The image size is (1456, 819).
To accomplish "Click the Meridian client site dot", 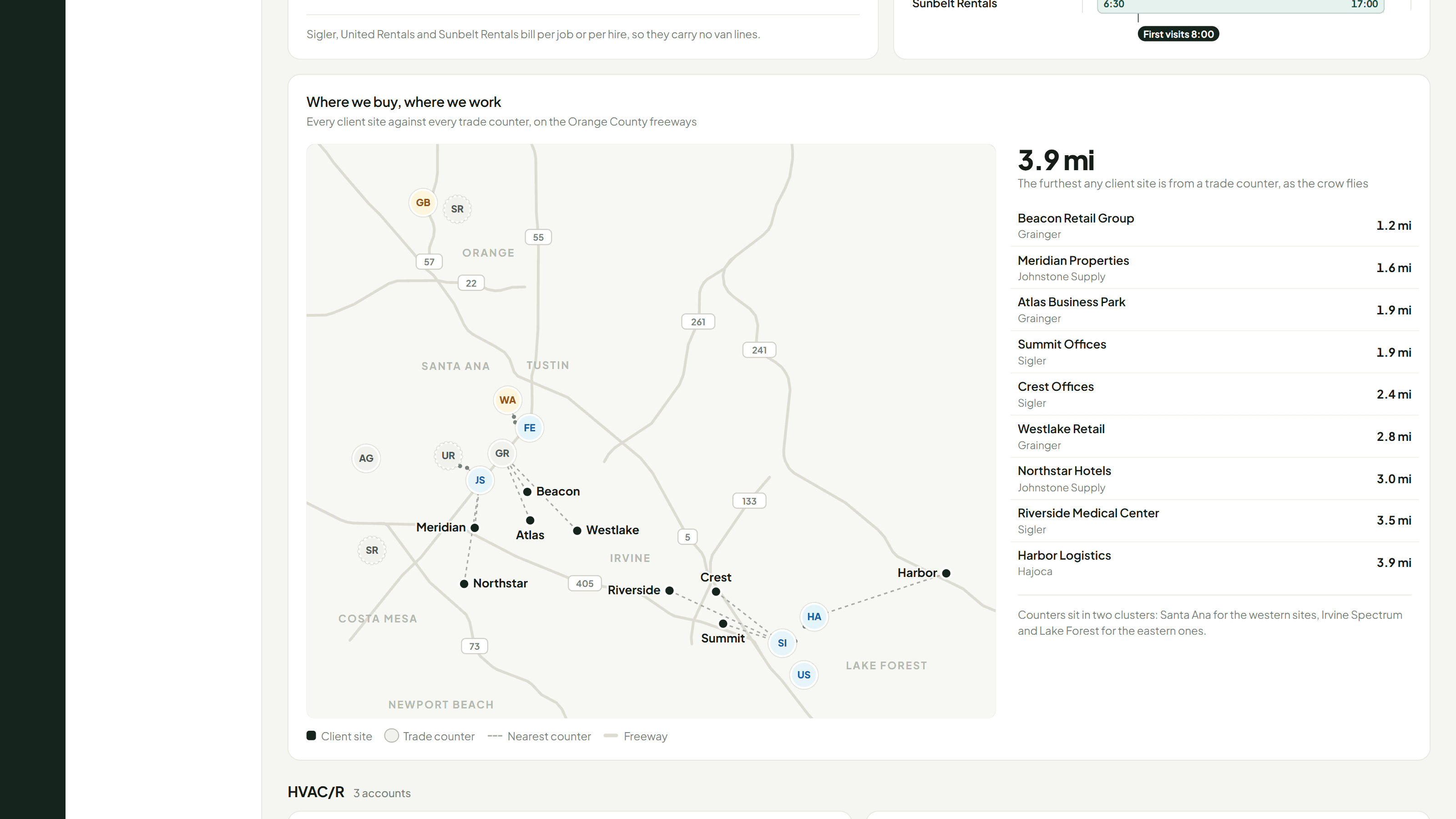I will click(475, 528).
